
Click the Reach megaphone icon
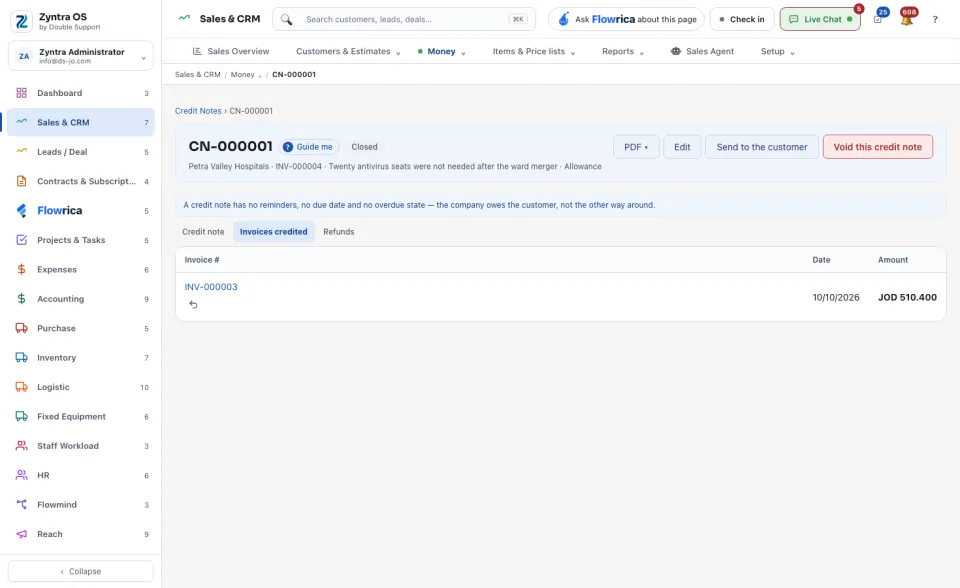[x=21, y=533]
